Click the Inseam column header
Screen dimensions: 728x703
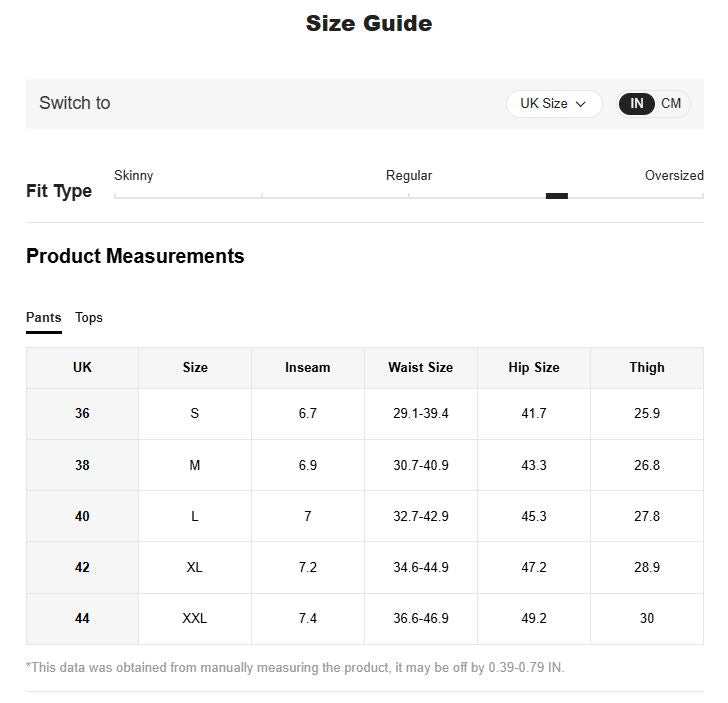pyautogui.click(x=308, y=368)
